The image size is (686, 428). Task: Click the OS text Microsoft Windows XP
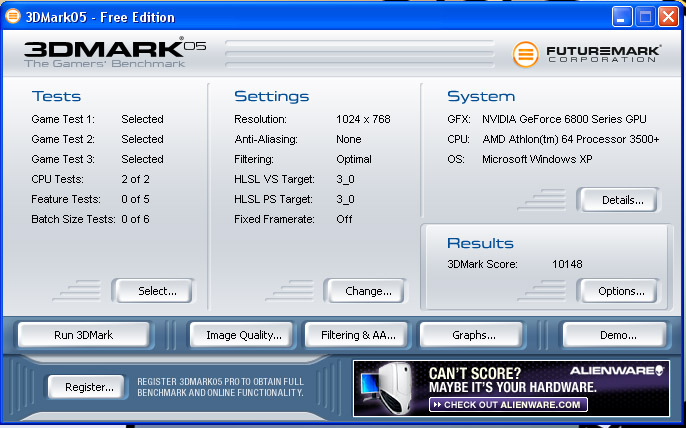(537, 159)
